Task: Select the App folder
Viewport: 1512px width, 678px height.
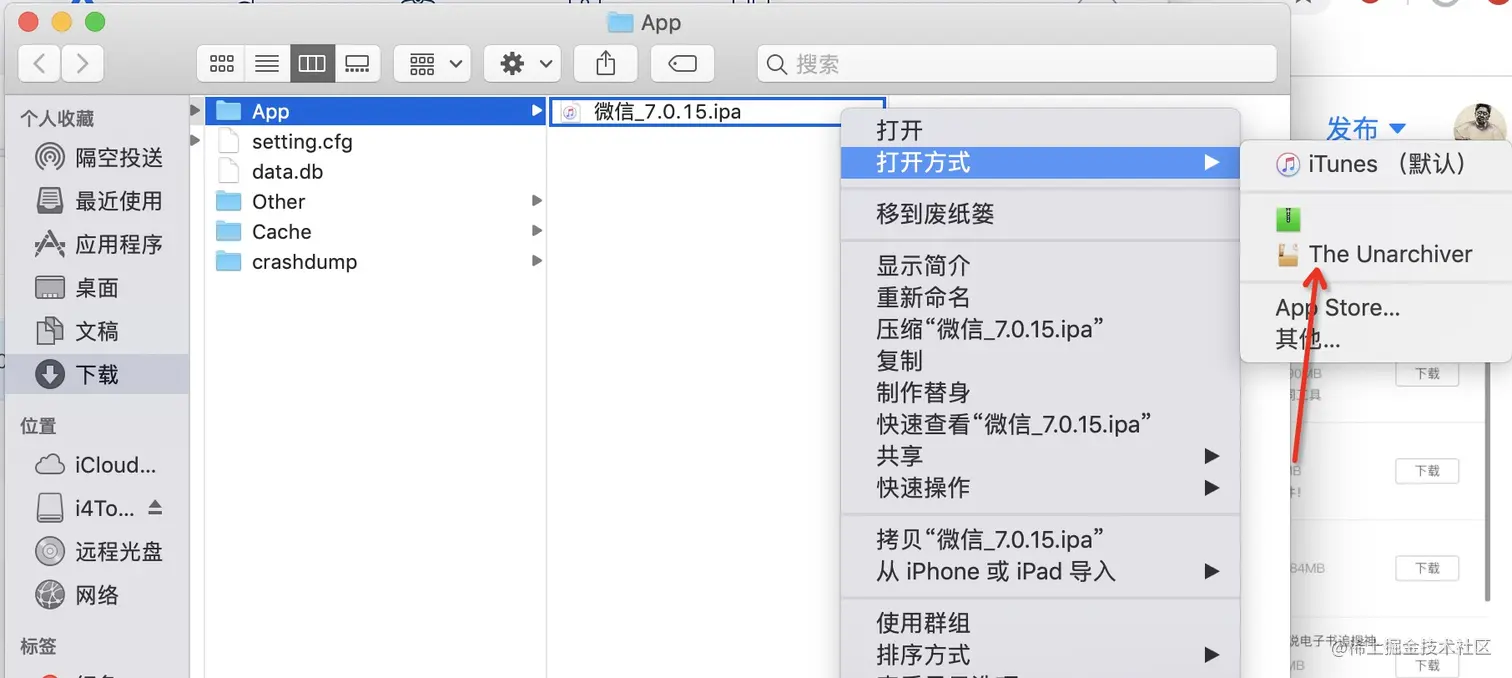Action: click(375, 111)
